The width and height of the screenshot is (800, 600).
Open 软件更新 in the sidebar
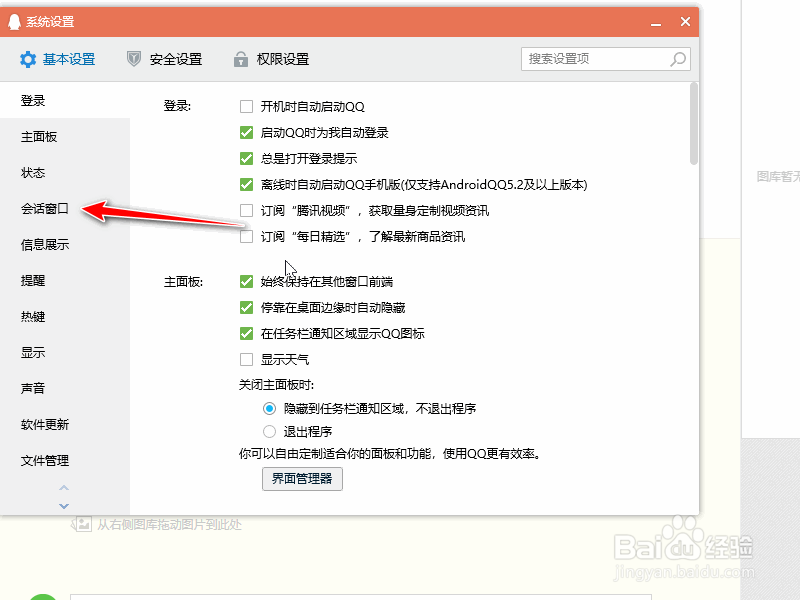(x=65, y=424)
